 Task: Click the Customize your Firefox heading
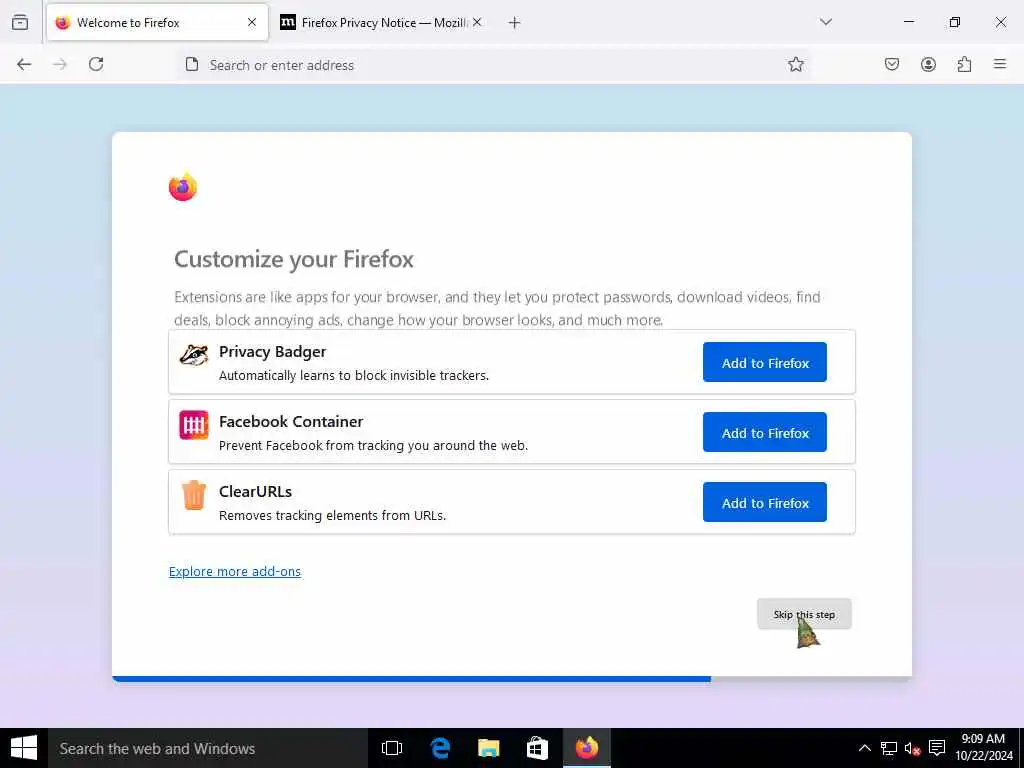click(294, 259)
